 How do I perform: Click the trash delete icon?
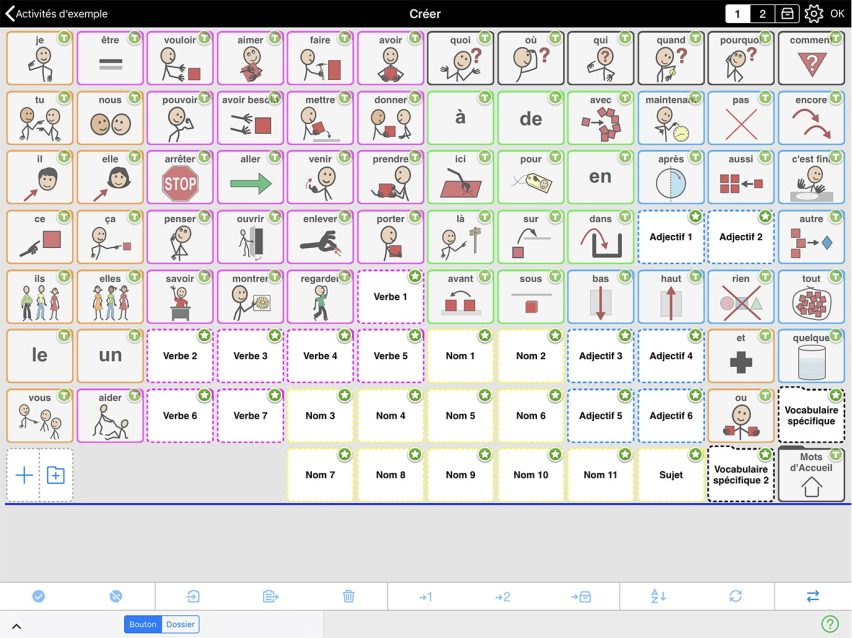coord(348,596)
